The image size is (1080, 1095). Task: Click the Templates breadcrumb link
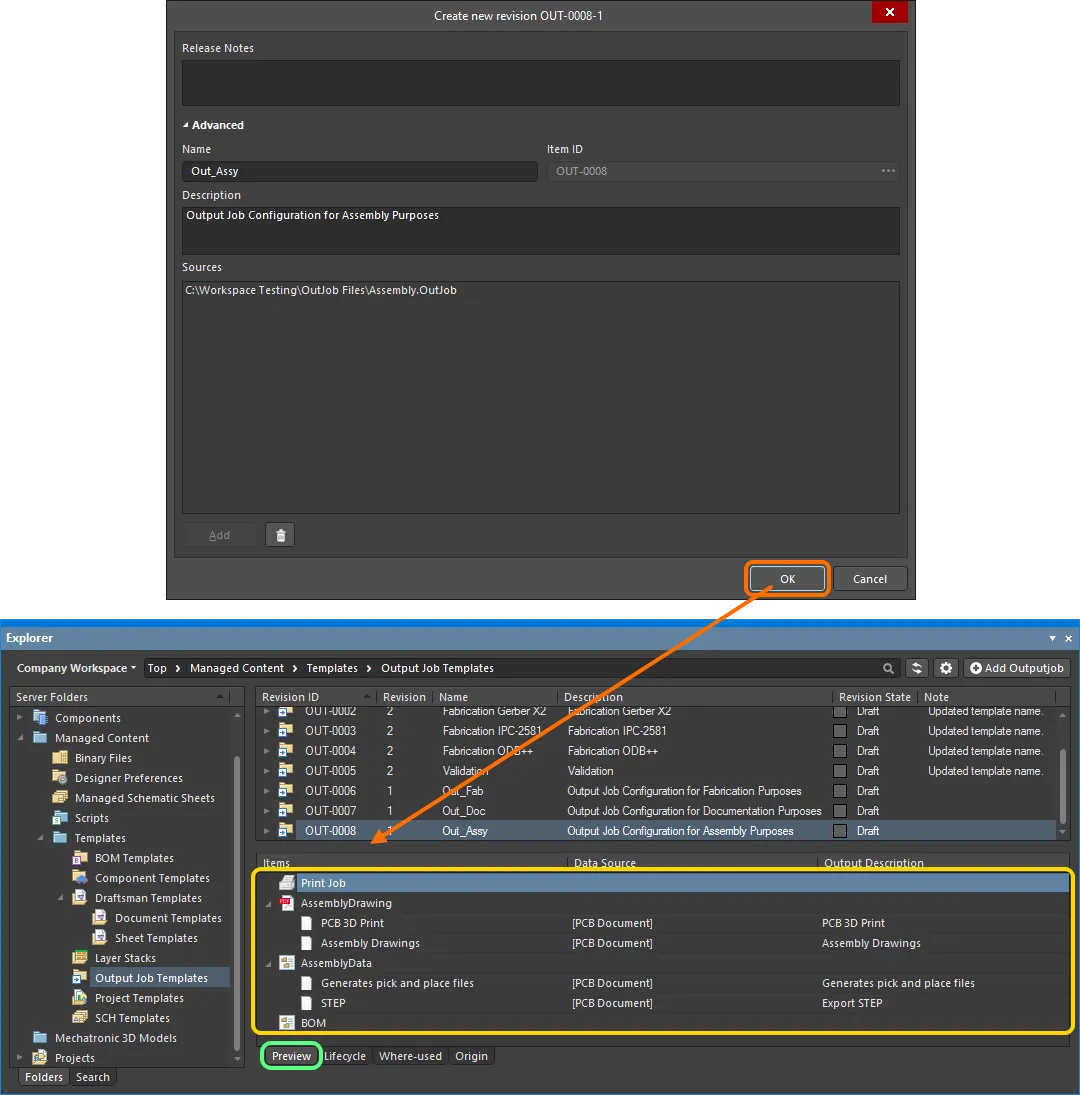coord(332,668)
